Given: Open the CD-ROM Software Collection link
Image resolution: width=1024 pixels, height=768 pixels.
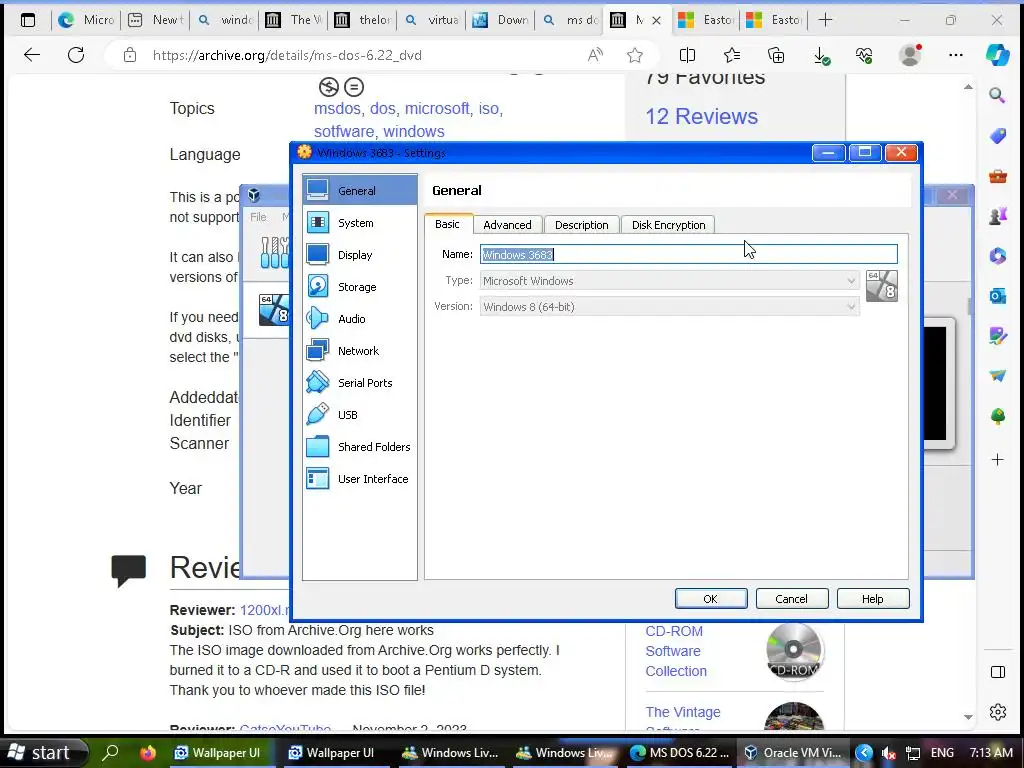Looking at the screenshot, I should coord(676,651).
